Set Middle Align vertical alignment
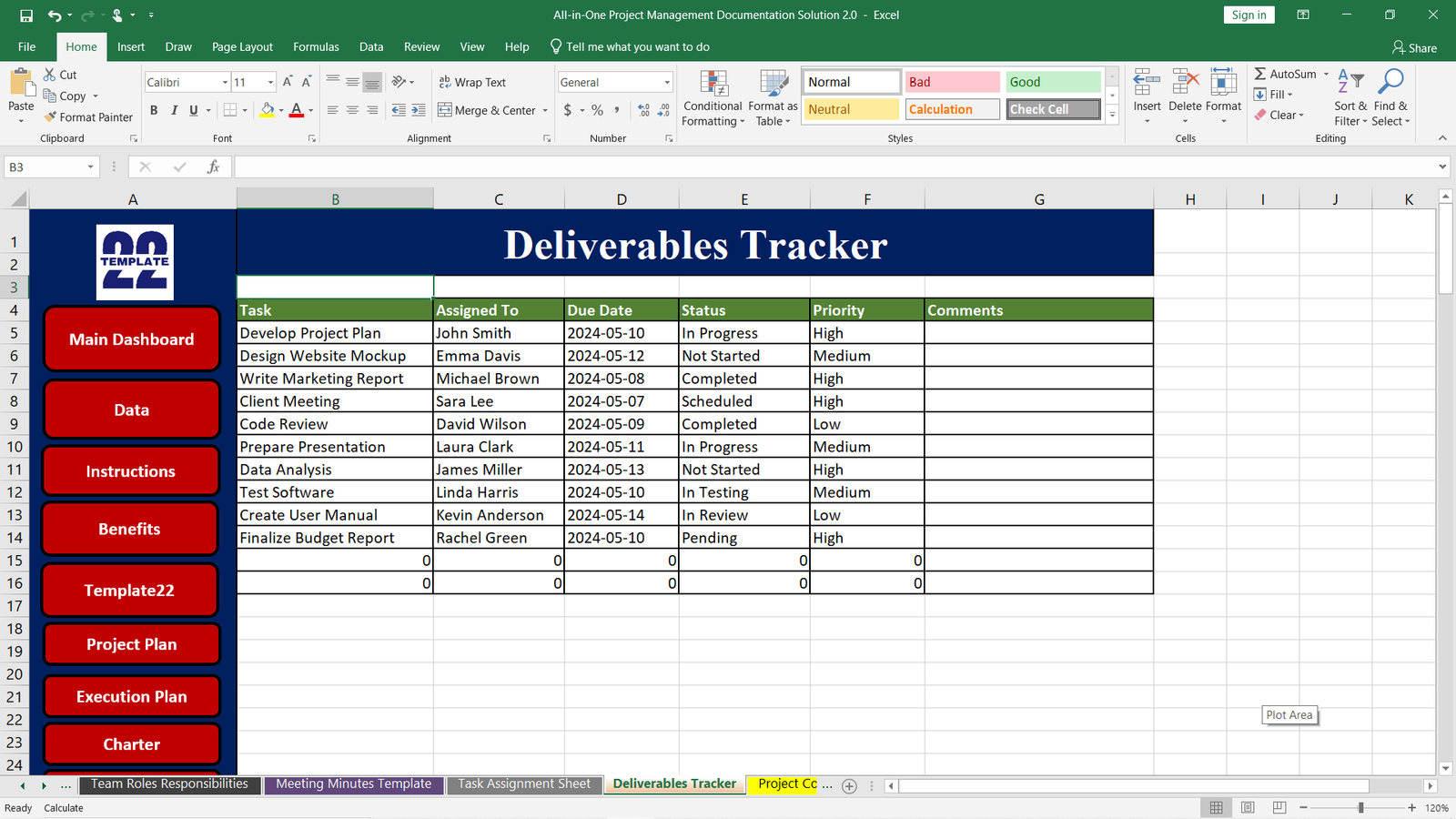This screenshot has height=819, width=1456. coord(352,82)
